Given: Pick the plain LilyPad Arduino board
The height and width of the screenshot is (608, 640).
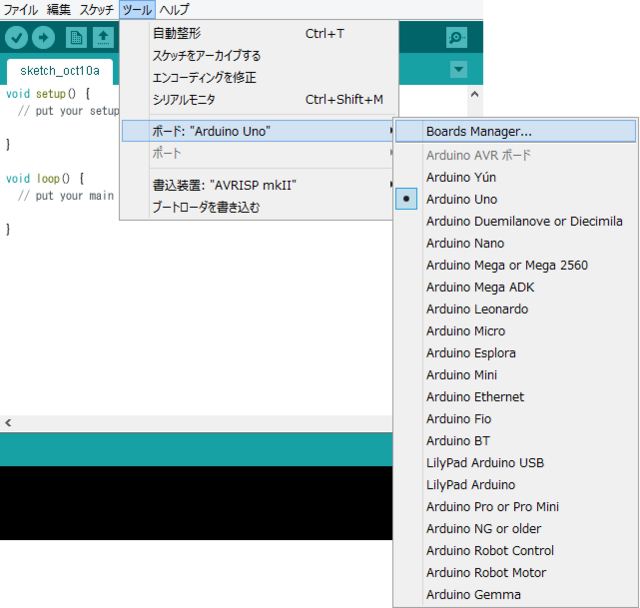Looking at the screenshot, I should (516, 485).
